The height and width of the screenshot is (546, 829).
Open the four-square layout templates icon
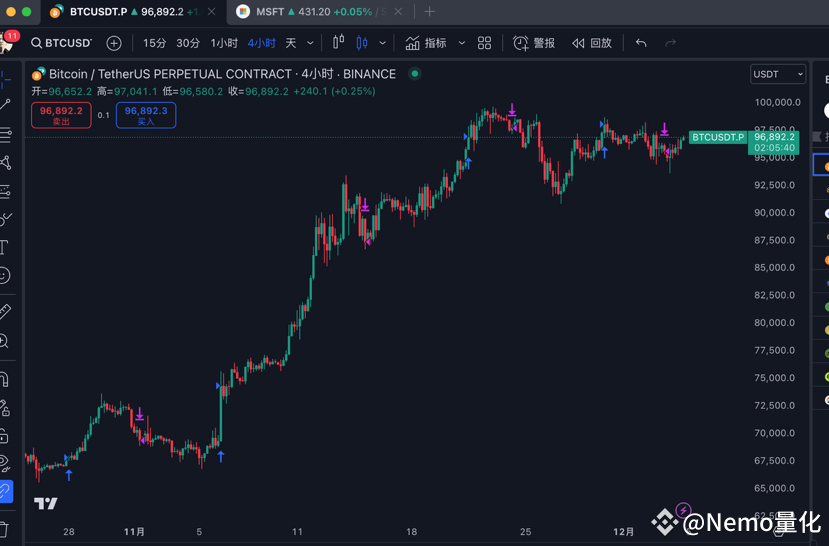(484, 43)
